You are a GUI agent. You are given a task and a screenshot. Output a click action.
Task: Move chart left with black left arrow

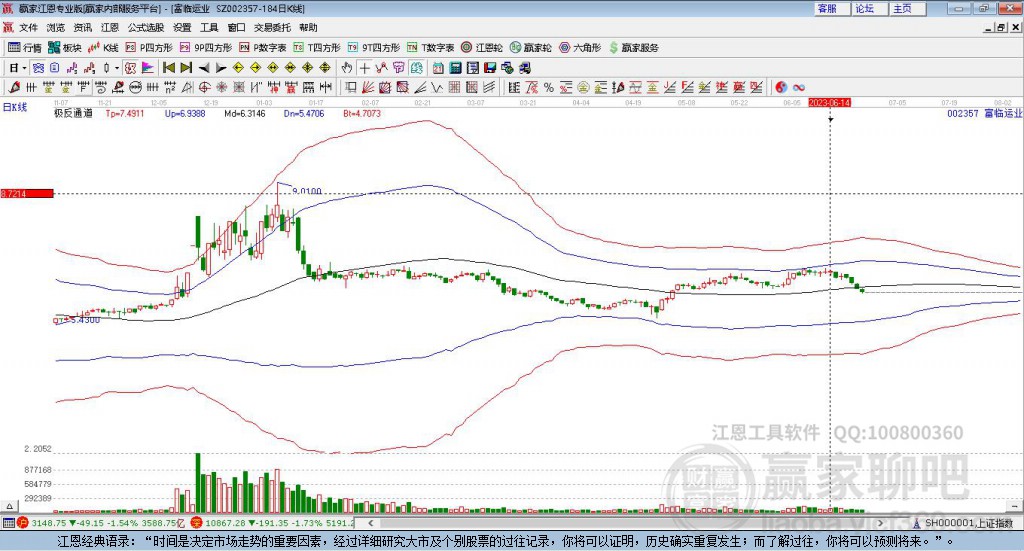pos(204,68)
